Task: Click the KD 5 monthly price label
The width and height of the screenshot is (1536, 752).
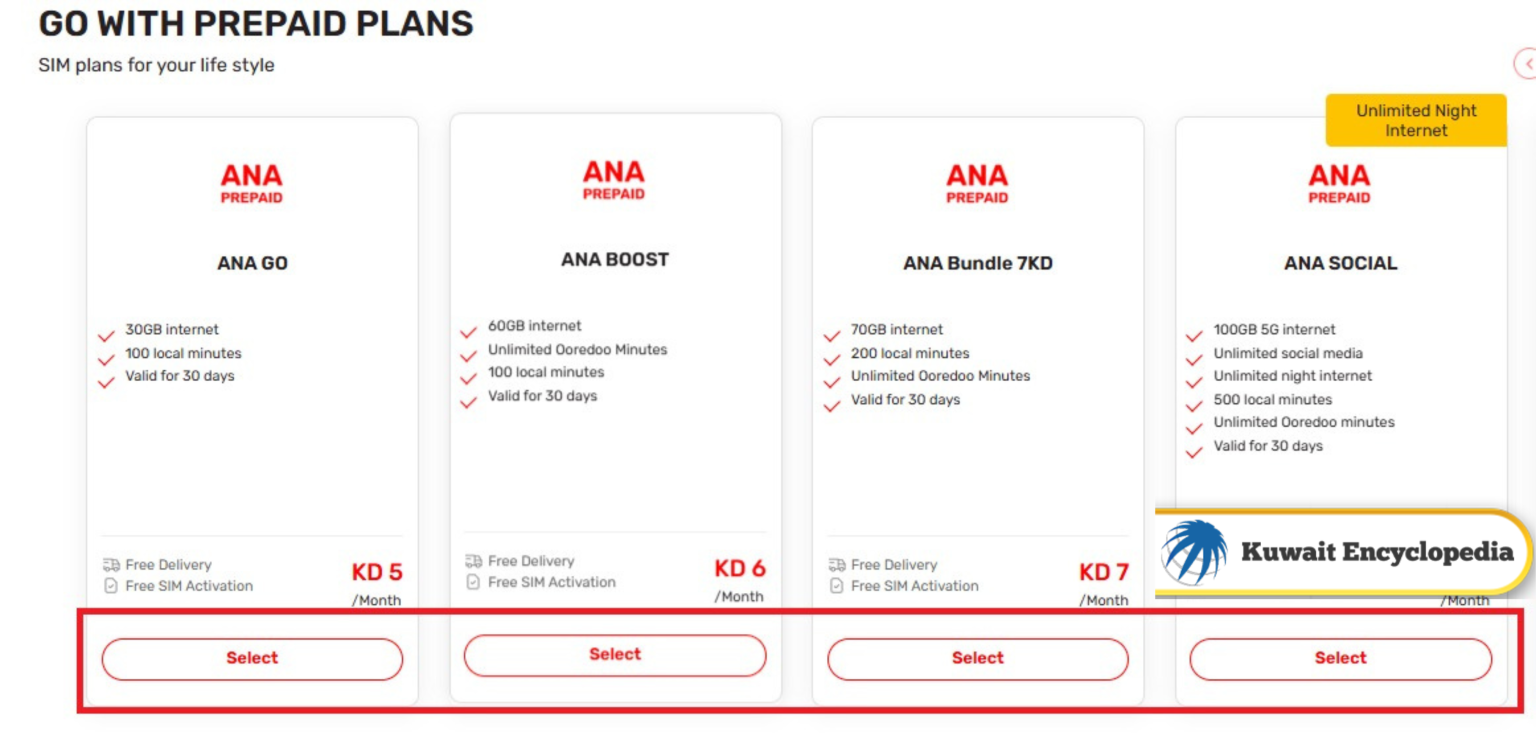Action: point(377,572)
